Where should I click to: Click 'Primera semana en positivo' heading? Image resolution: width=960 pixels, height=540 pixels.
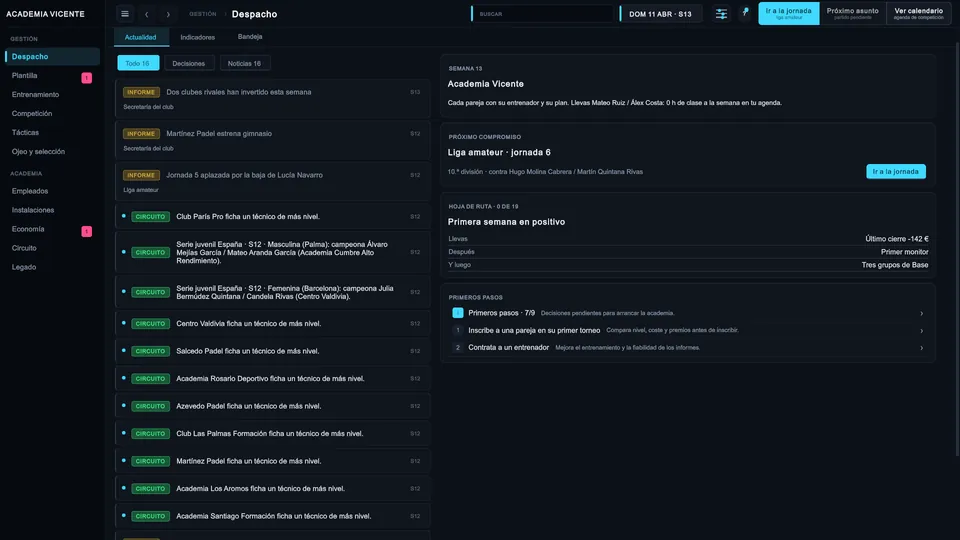coord(506,222)
